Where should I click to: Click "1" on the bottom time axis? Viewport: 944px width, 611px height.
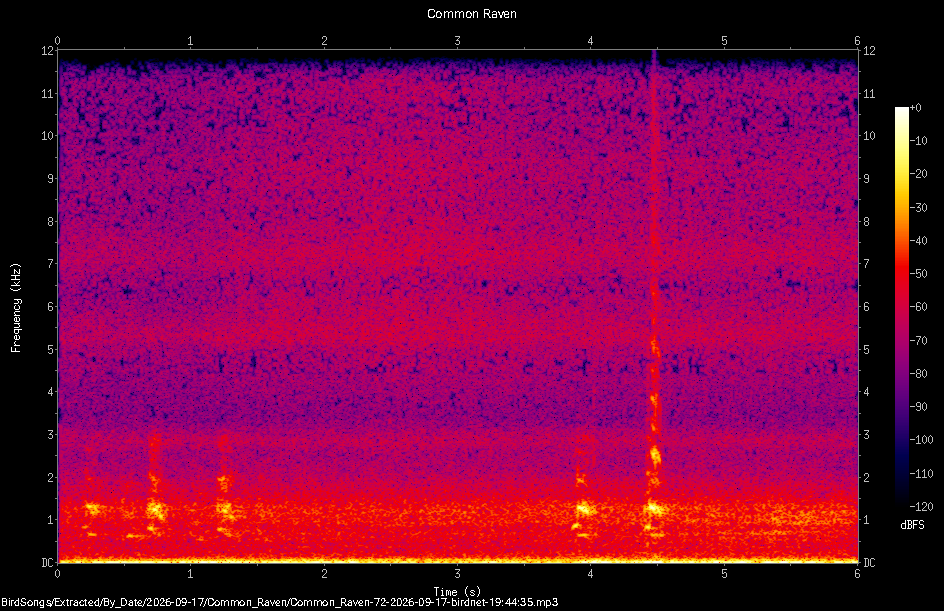pyautogui.click(x=190, y=574)
